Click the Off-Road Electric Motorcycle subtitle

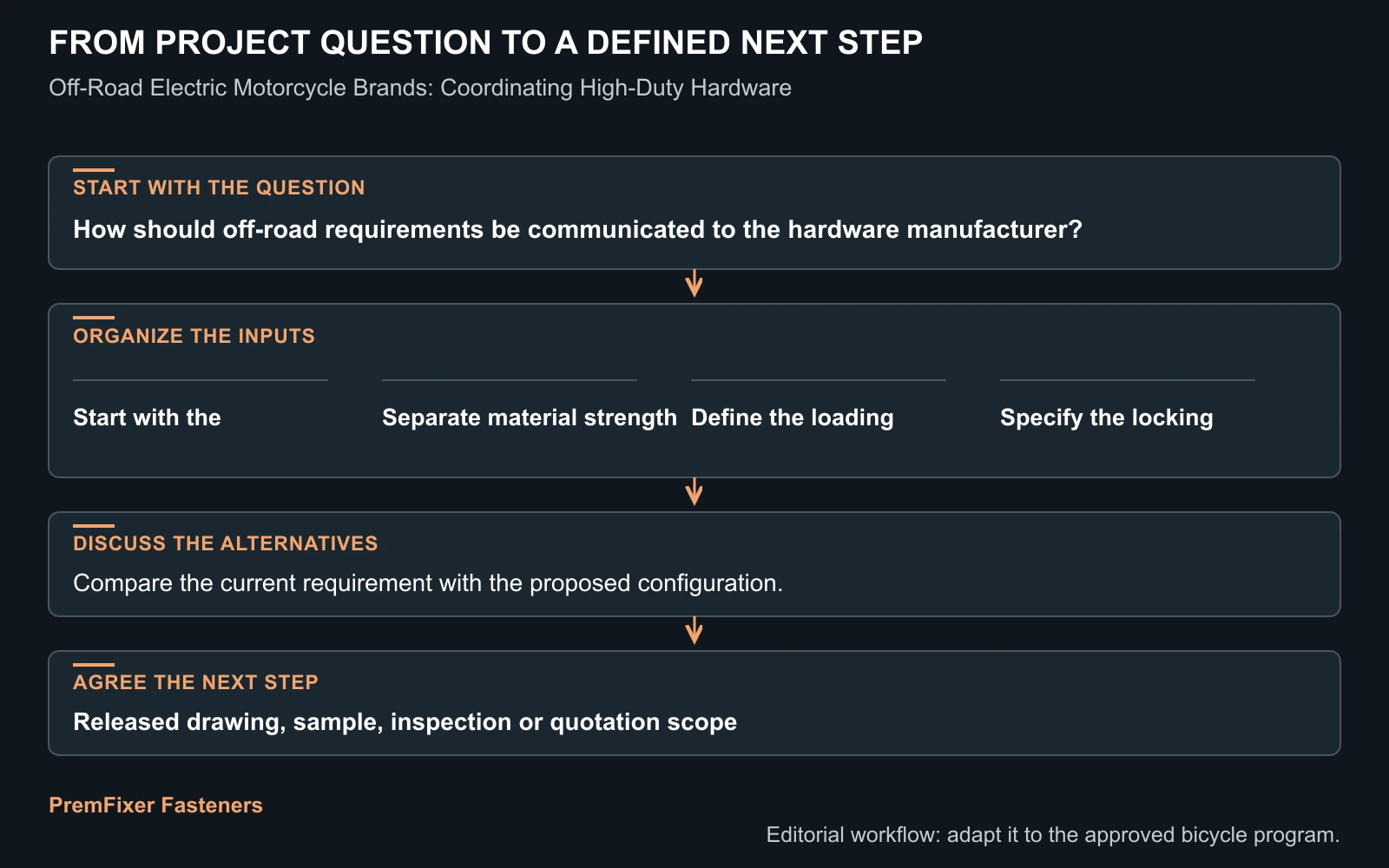click(x=420, y=88)
